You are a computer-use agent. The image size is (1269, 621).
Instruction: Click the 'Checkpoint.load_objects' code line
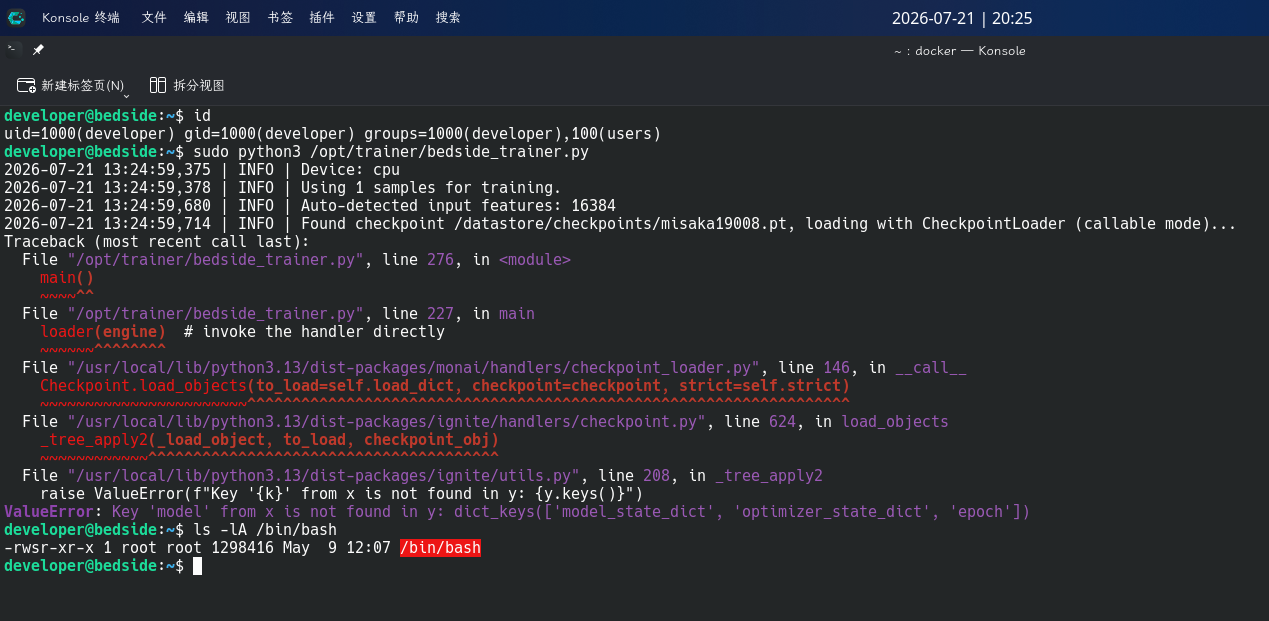tap(445, 386)
